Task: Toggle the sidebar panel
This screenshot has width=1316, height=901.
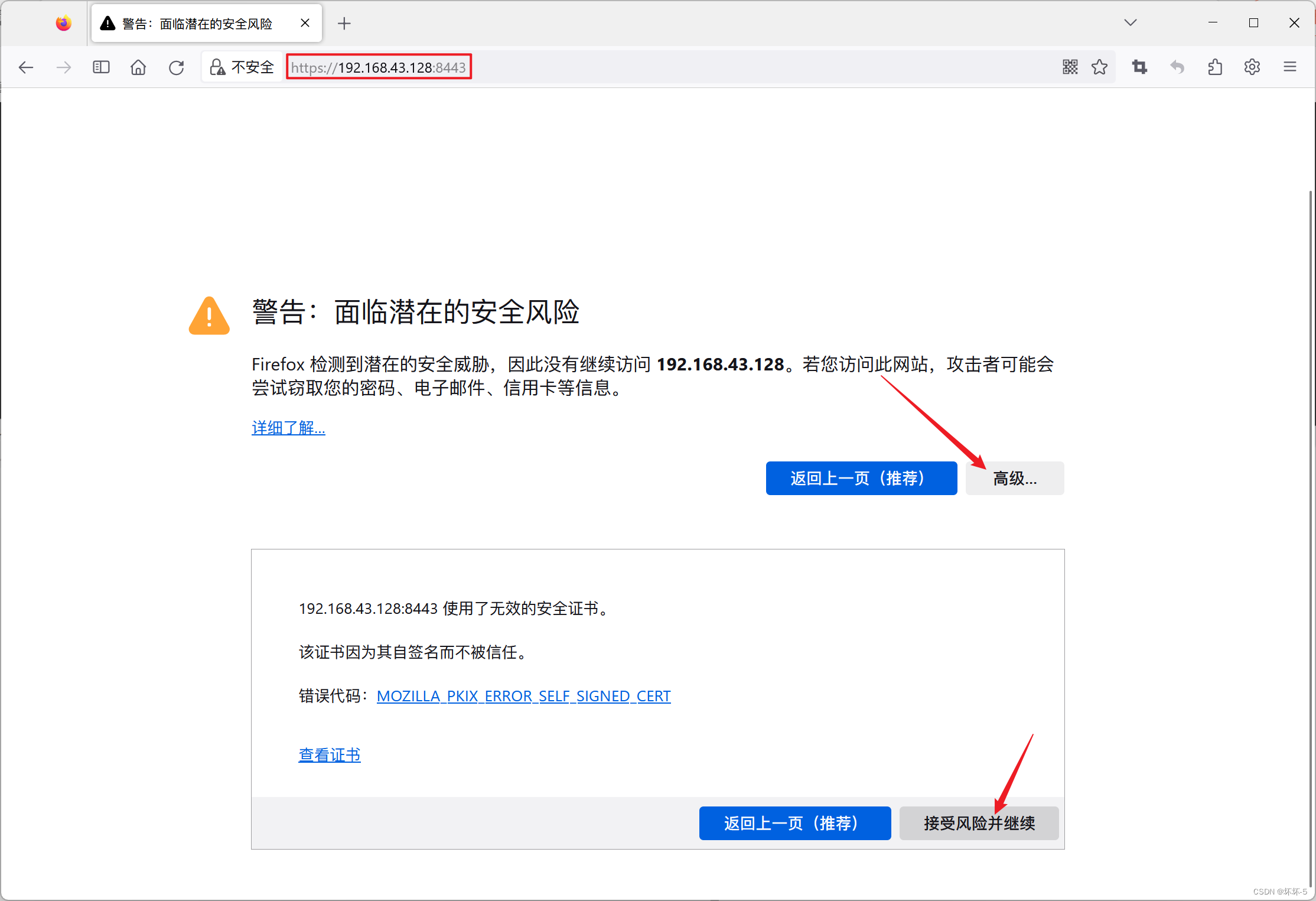Action: (x=100, y=67)
